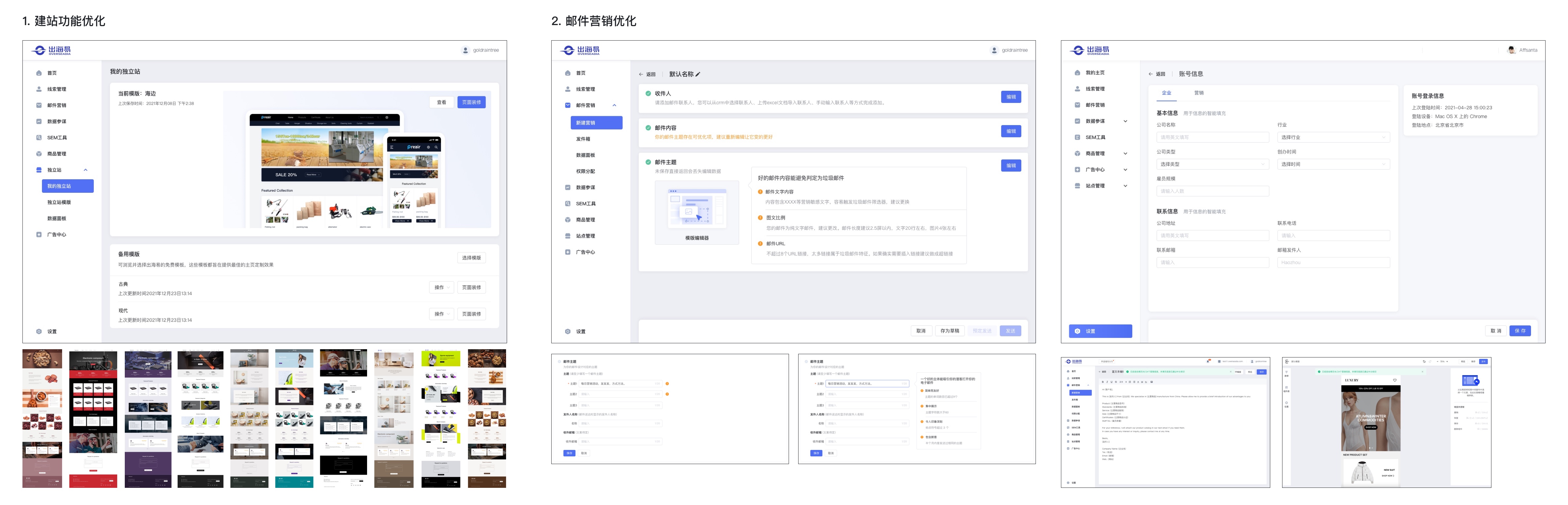Image resolution: width=1568 pixels, height=505 pixels.
Task: Click the gear icon in highlighted 设置
Action: 1077,331
